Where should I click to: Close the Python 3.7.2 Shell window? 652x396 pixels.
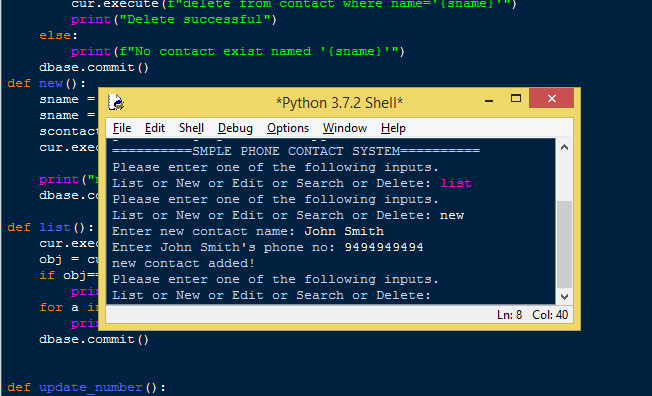point(551,99)
